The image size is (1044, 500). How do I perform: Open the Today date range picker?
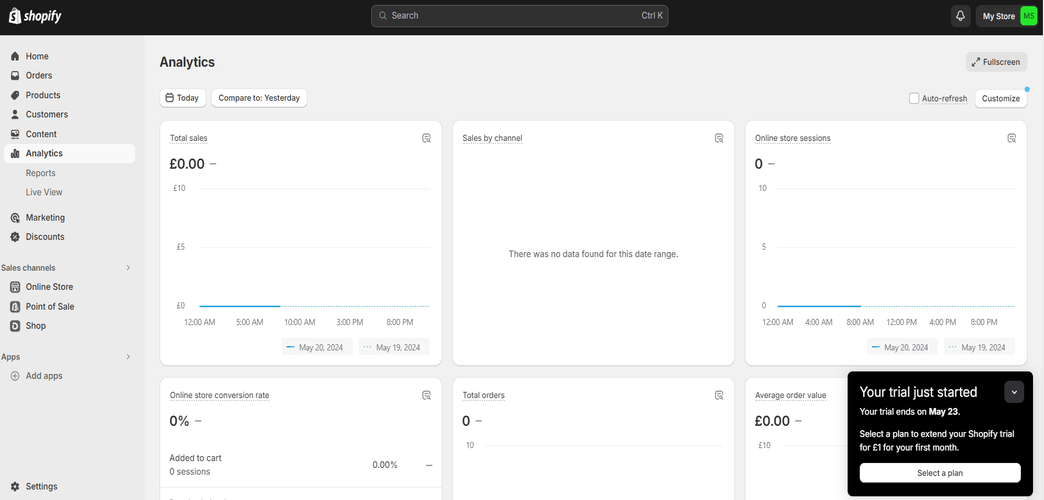pyautogui.click(x=182, y=98)
